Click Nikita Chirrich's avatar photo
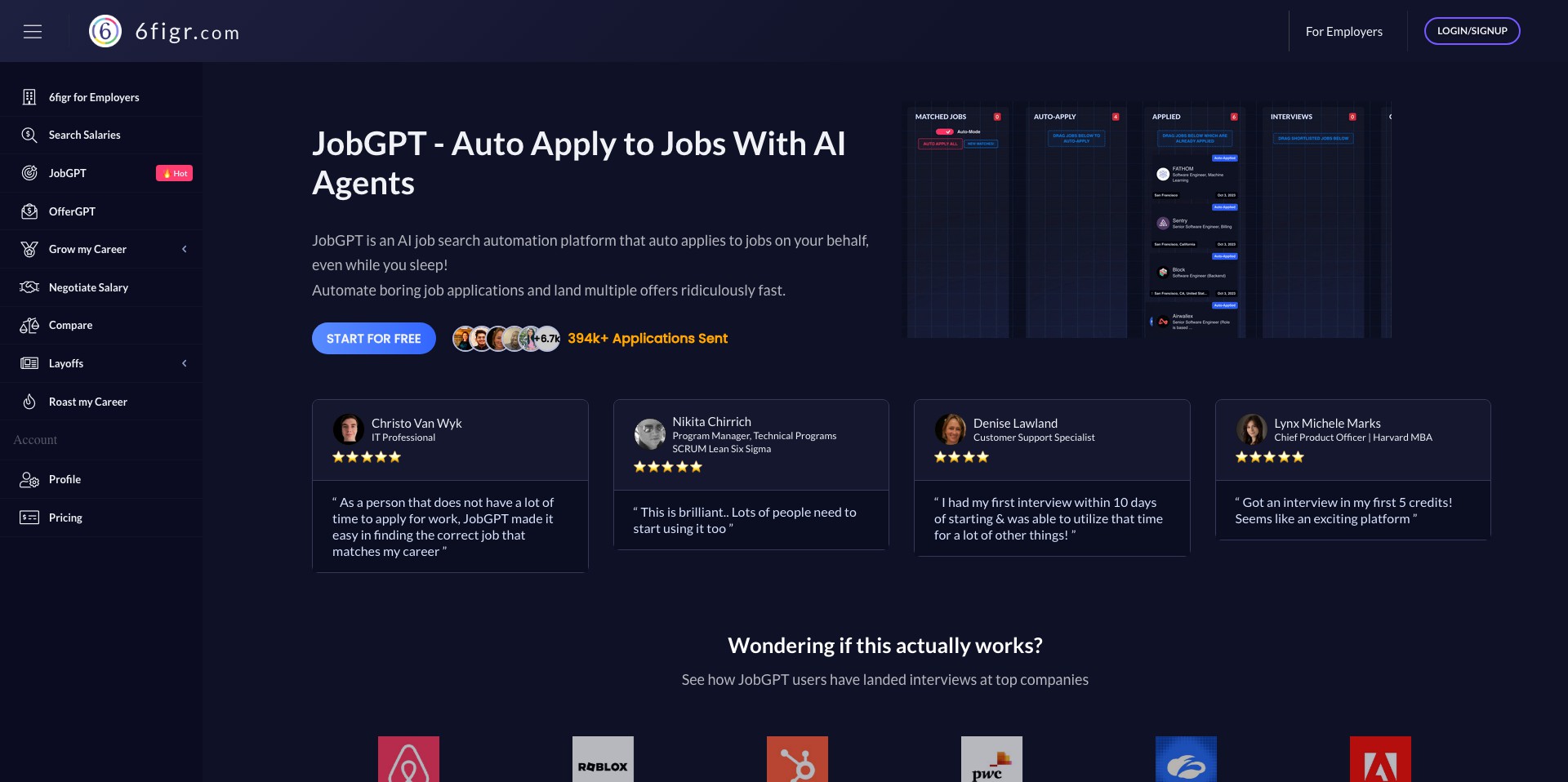This screenshot has width=1568, height=782. click(650, 434)
